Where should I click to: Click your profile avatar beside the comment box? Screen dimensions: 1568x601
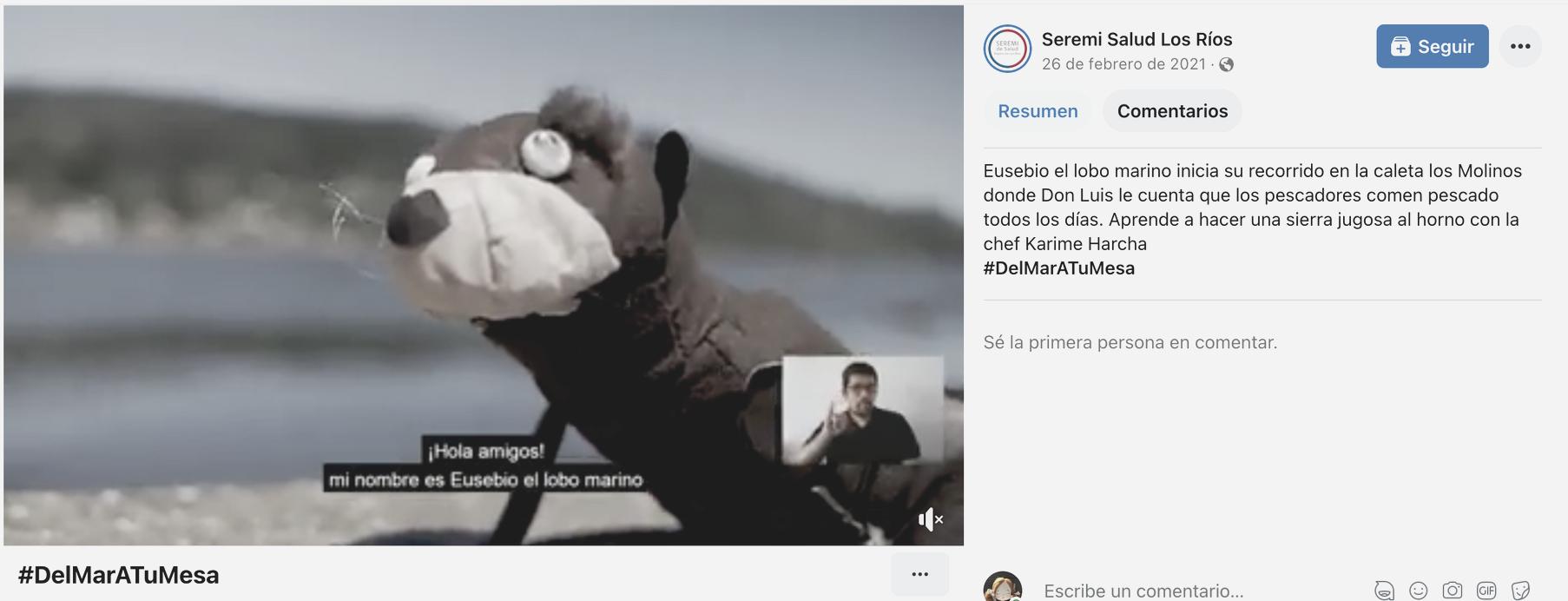(x=1003, y=587)
